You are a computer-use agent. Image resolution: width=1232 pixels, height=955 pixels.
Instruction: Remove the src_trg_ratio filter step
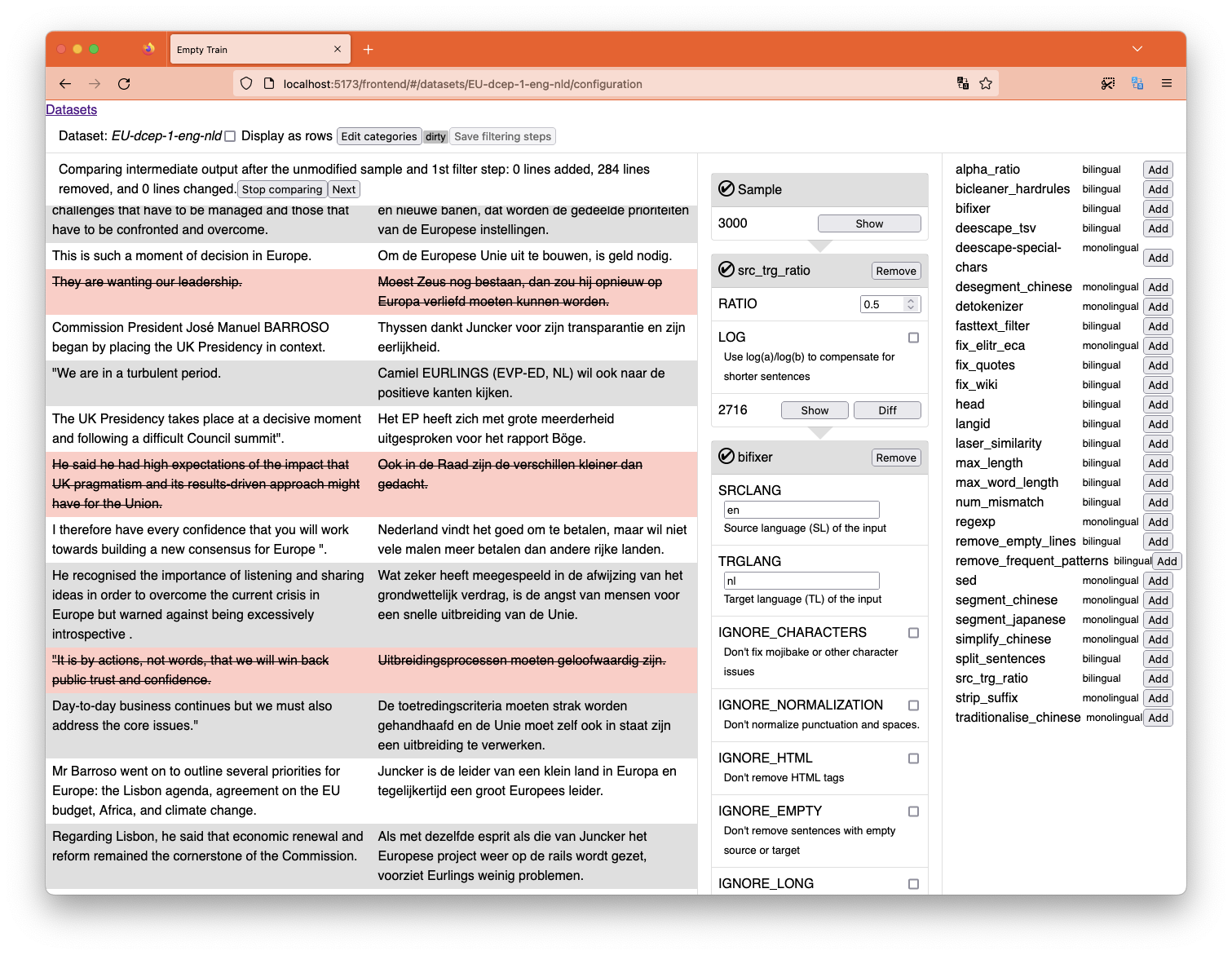coord(896,271)
